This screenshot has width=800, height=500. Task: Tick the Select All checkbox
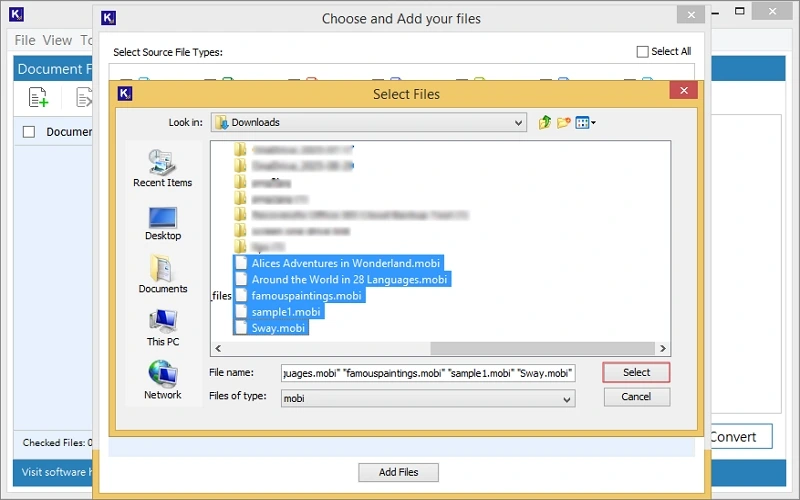tap(642, 52)
